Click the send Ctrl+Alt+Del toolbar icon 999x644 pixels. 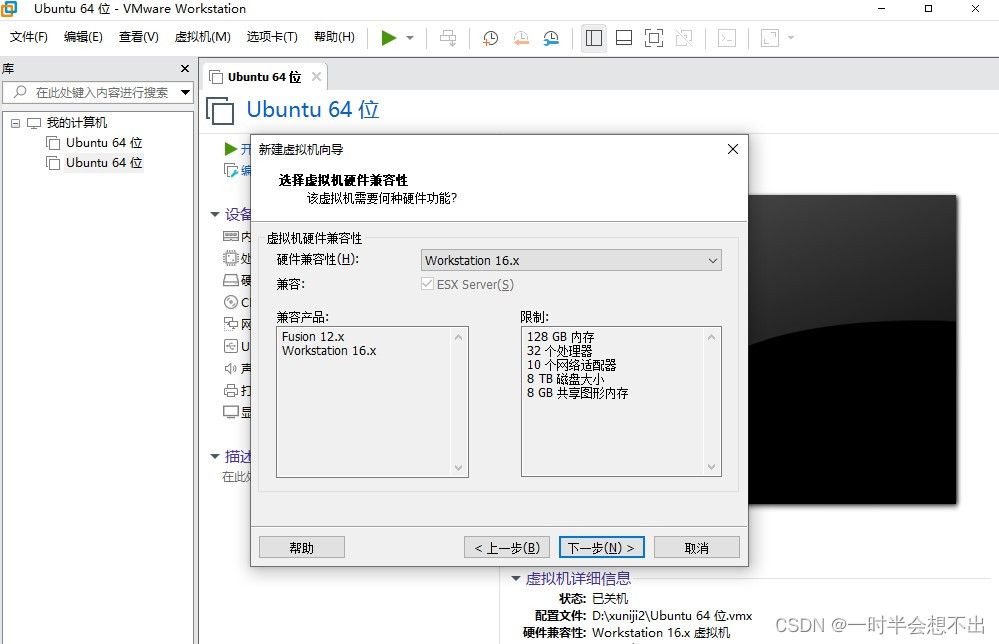tap(448, 38)
